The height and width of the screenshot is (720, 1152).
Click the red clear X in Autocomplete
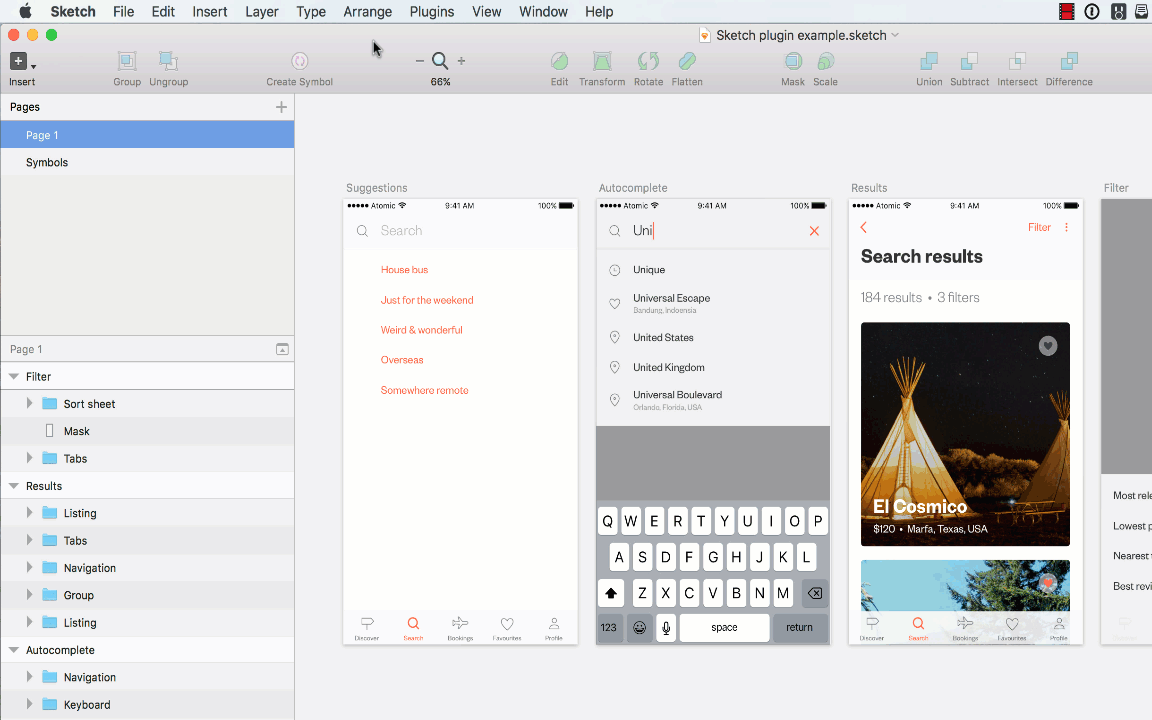[x=814, y=231]
